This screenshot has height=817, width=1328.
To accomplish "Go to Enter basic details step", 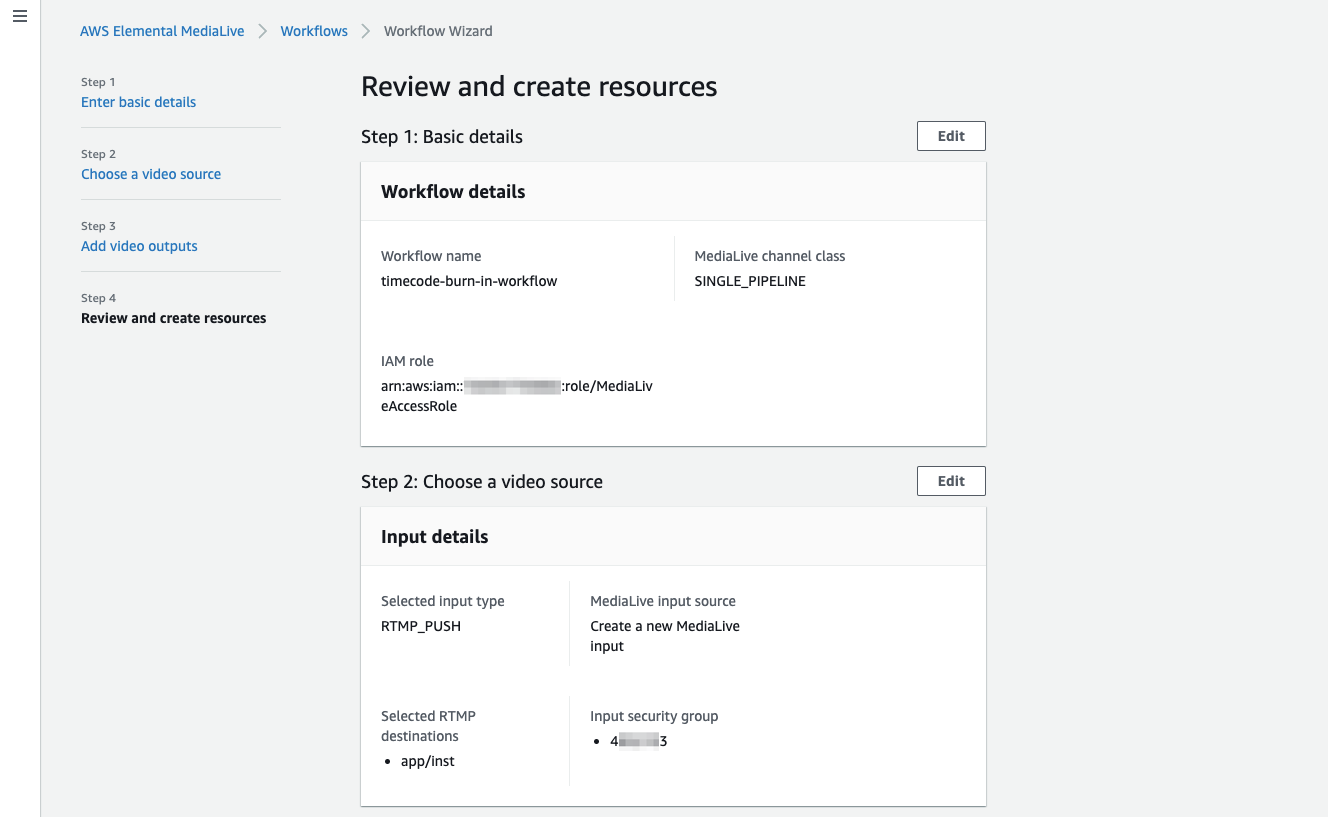I will (x=138, y=102).
